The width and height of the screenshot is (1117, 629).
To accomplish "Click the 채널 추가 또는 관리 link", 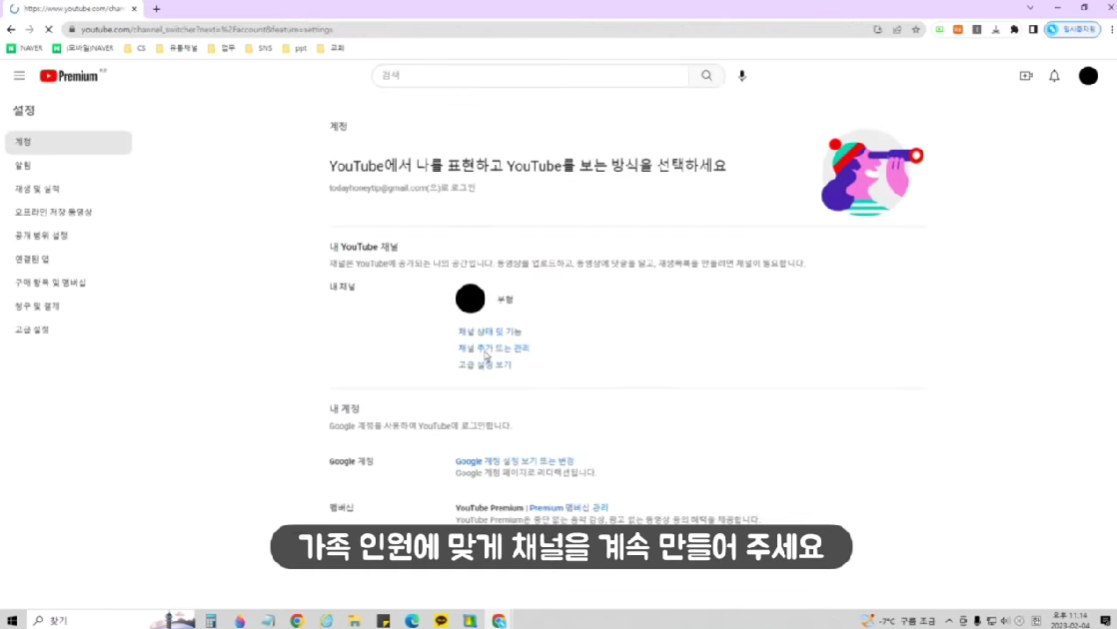I will 494,348.
